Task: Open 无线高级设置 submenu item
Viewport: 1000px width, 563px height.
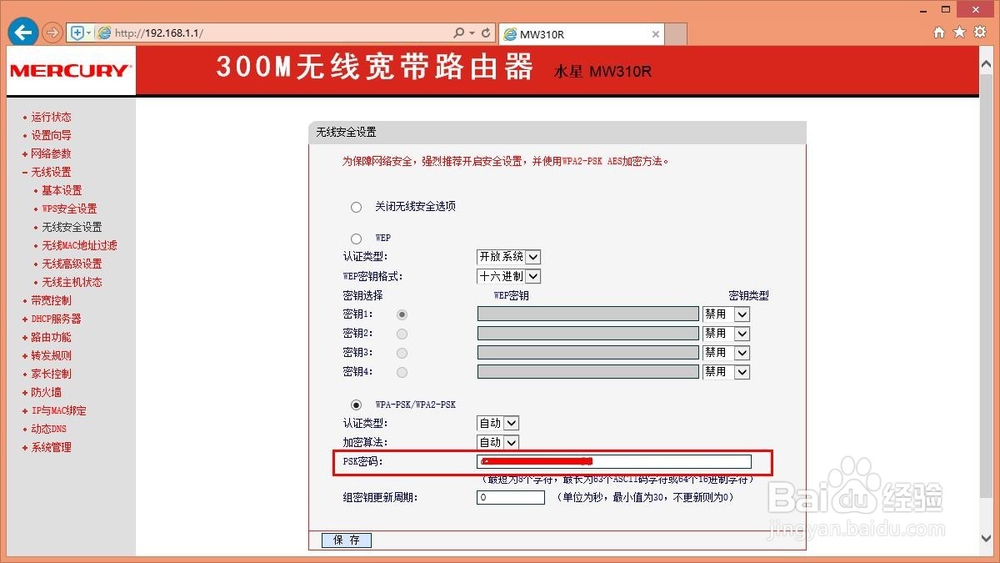Action: click(72, 264)
